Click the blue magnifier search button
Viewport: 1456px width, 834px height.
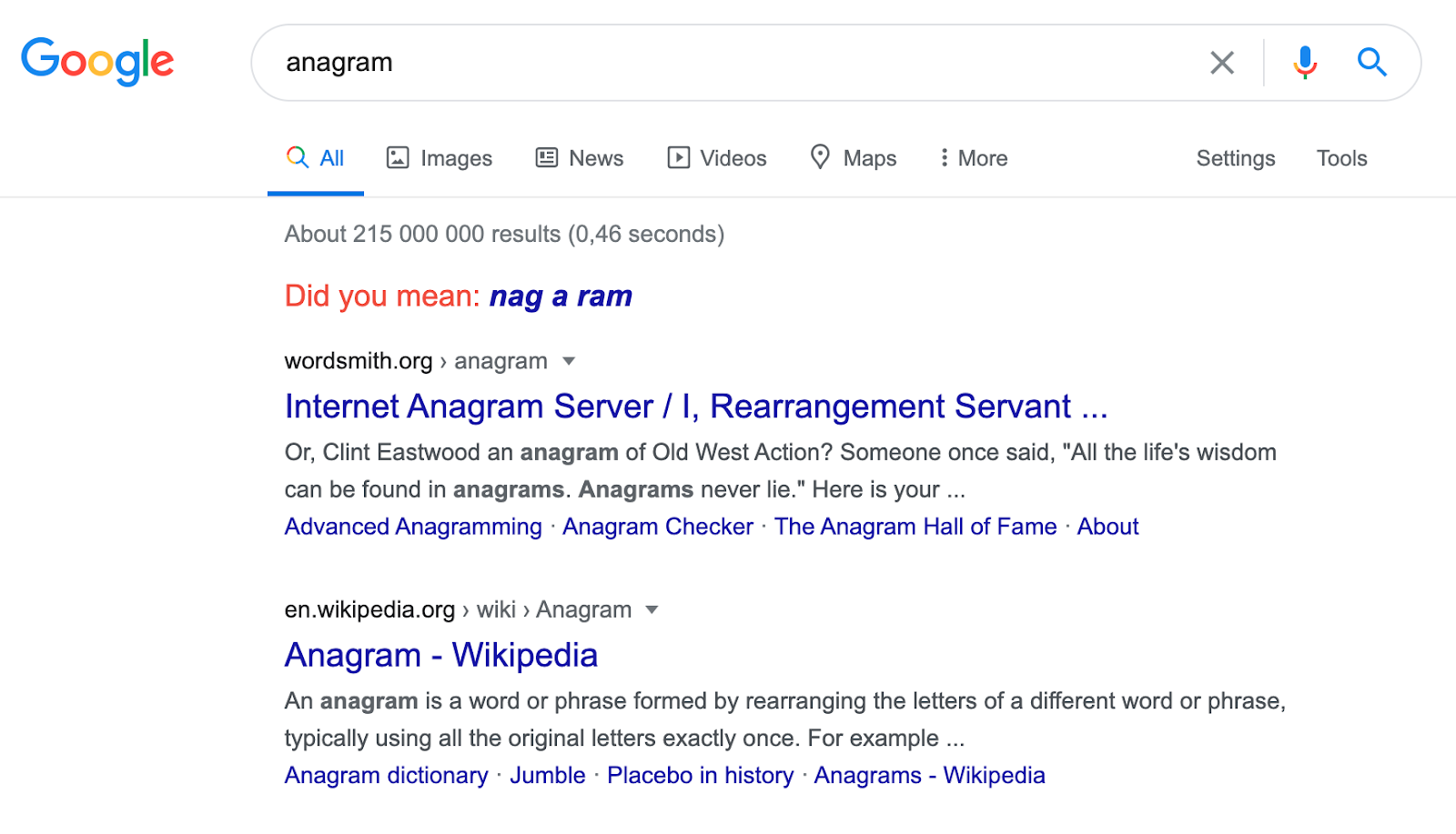pyautogui.click(x=1372, y=63)
